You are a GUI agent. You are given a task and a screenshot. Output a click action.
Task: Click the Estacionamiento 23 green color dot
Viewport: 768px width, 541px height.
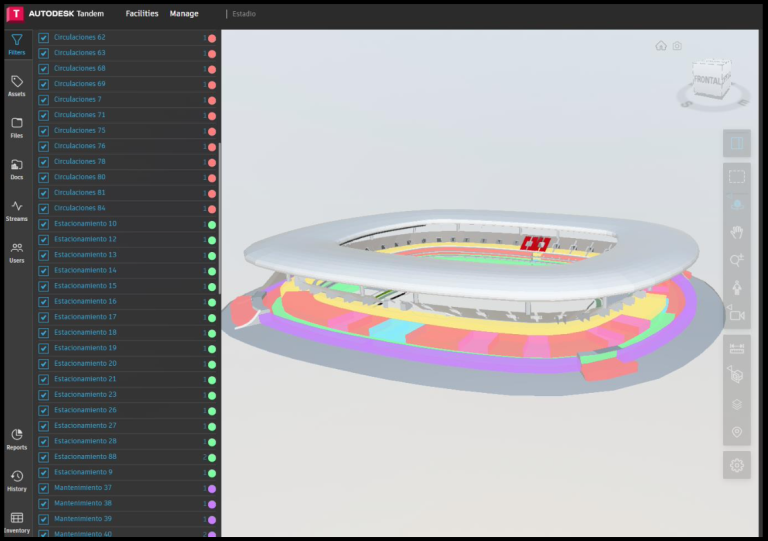[212, 396]
